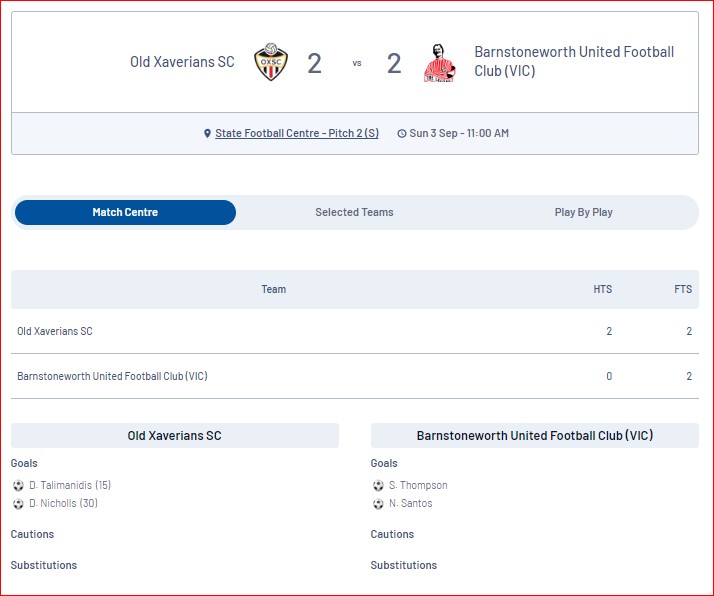Click soccer ball icon beside D. Nicholls
Viewport: 714px width, 596px height.
[18, 504]
